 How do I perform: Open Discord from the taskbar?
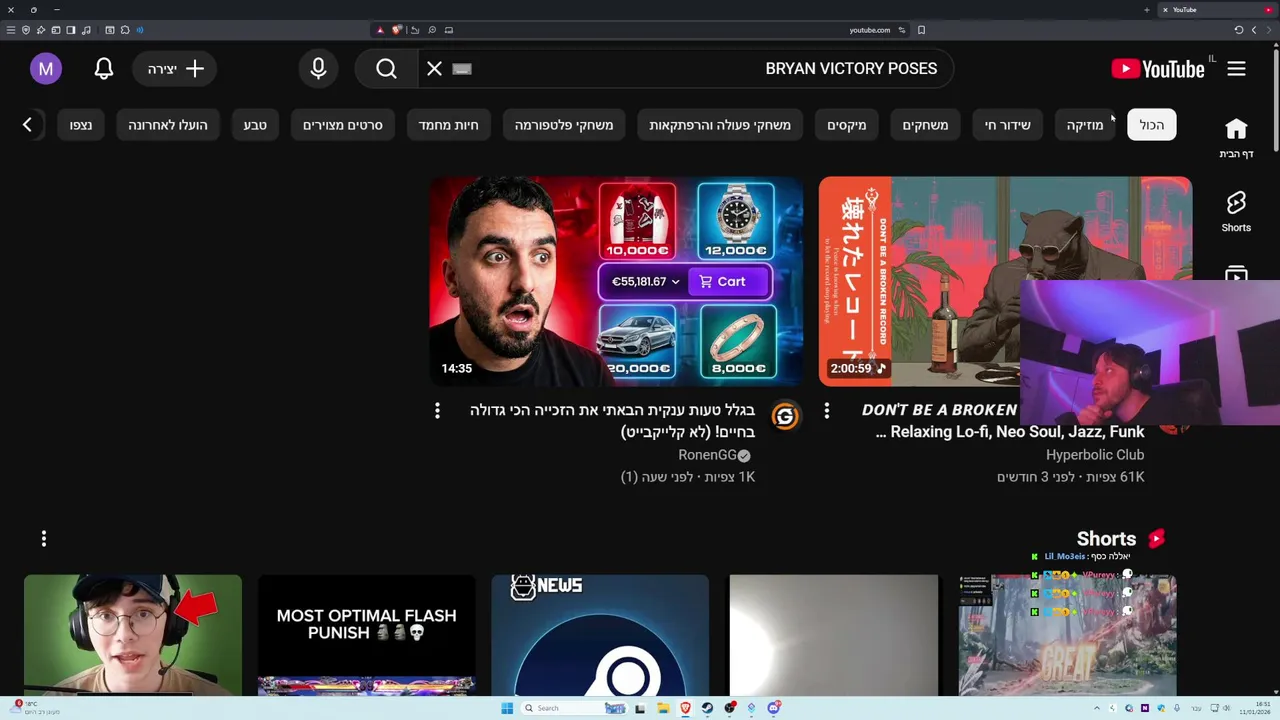tap(774, 708)
